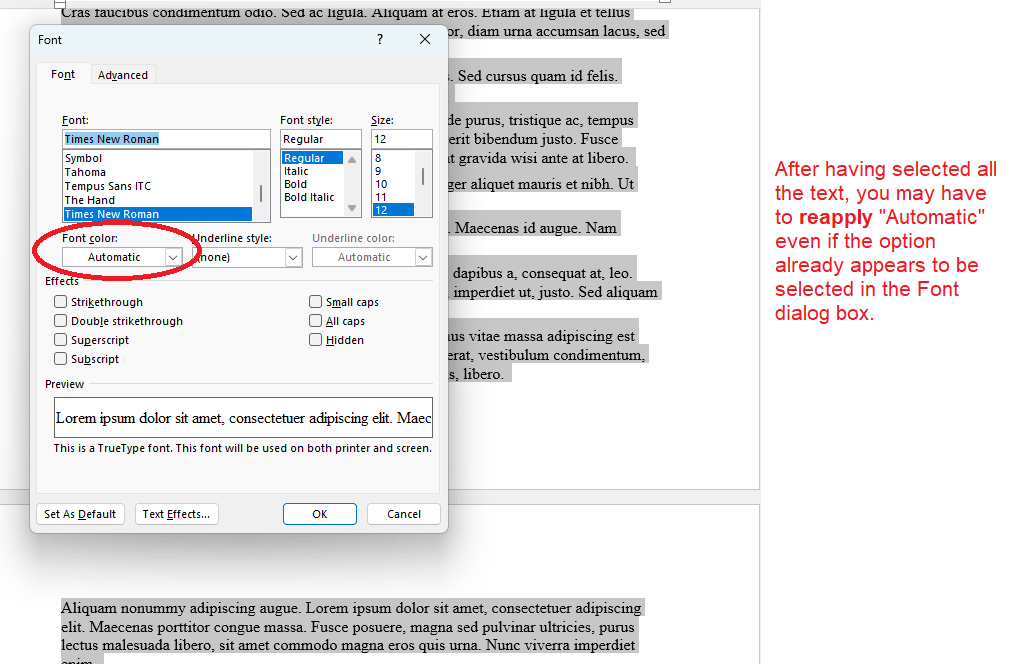1027x664 pixels.
Task: Cancel the Font dialog
Action: [x=403, y=514]
